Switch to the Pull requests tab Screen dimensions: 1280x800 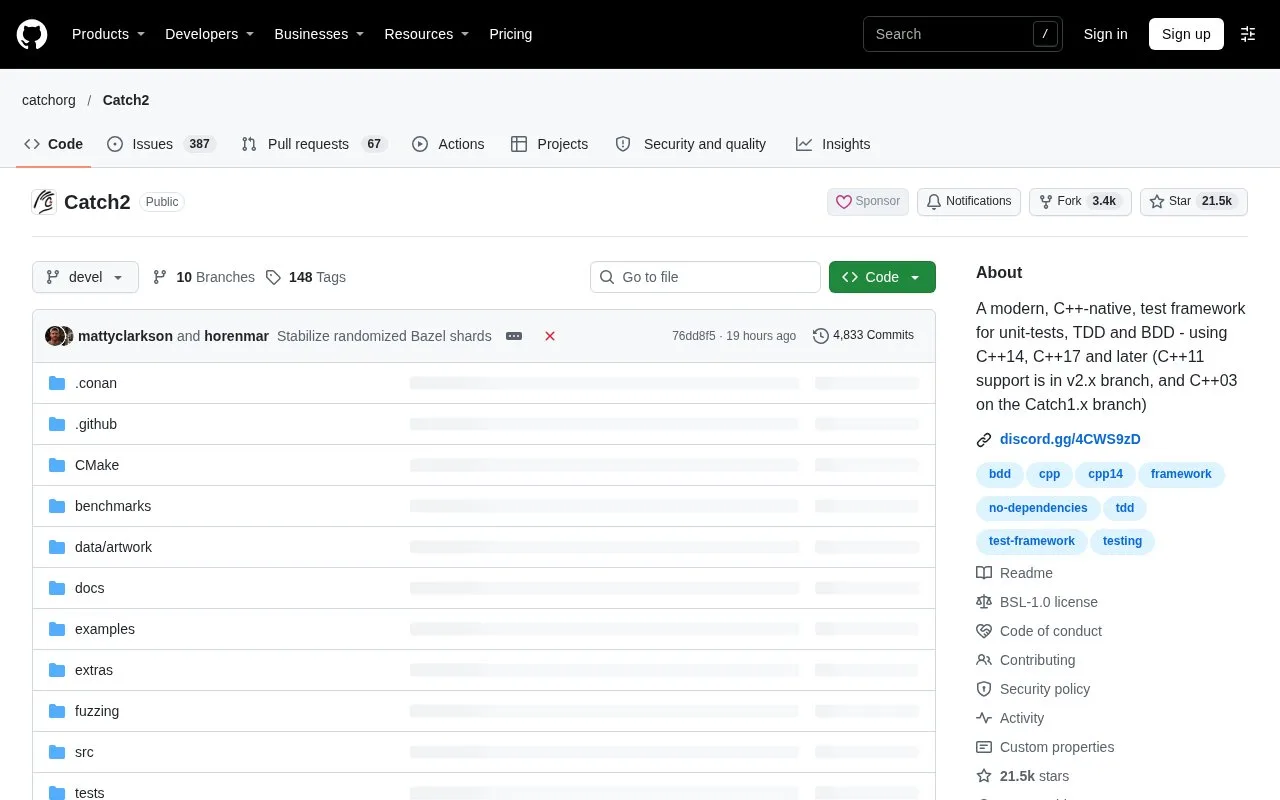[x=314, y=144]
